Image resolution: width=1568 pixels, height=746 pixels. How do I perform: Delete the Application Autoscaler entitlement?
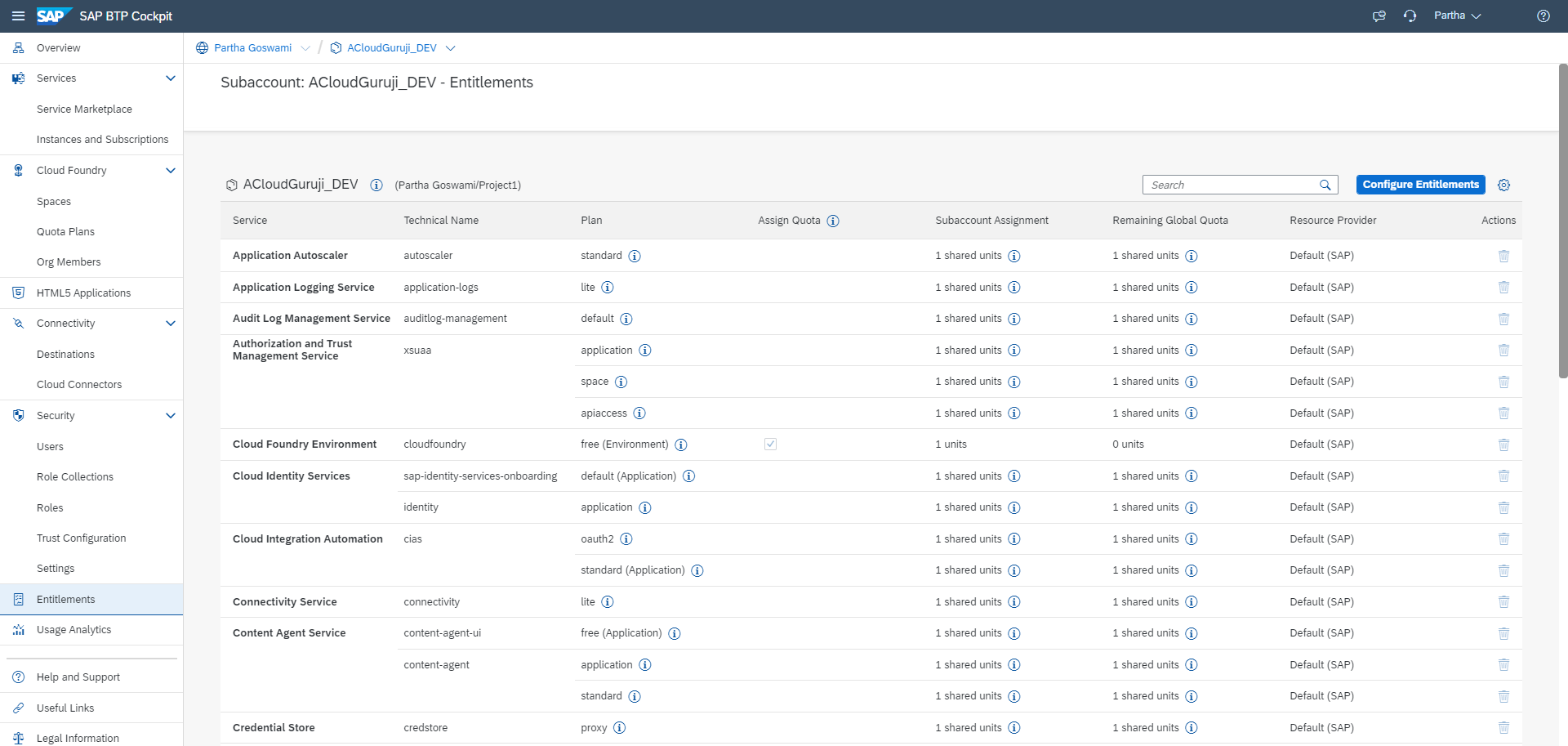tap(1503, 256)
